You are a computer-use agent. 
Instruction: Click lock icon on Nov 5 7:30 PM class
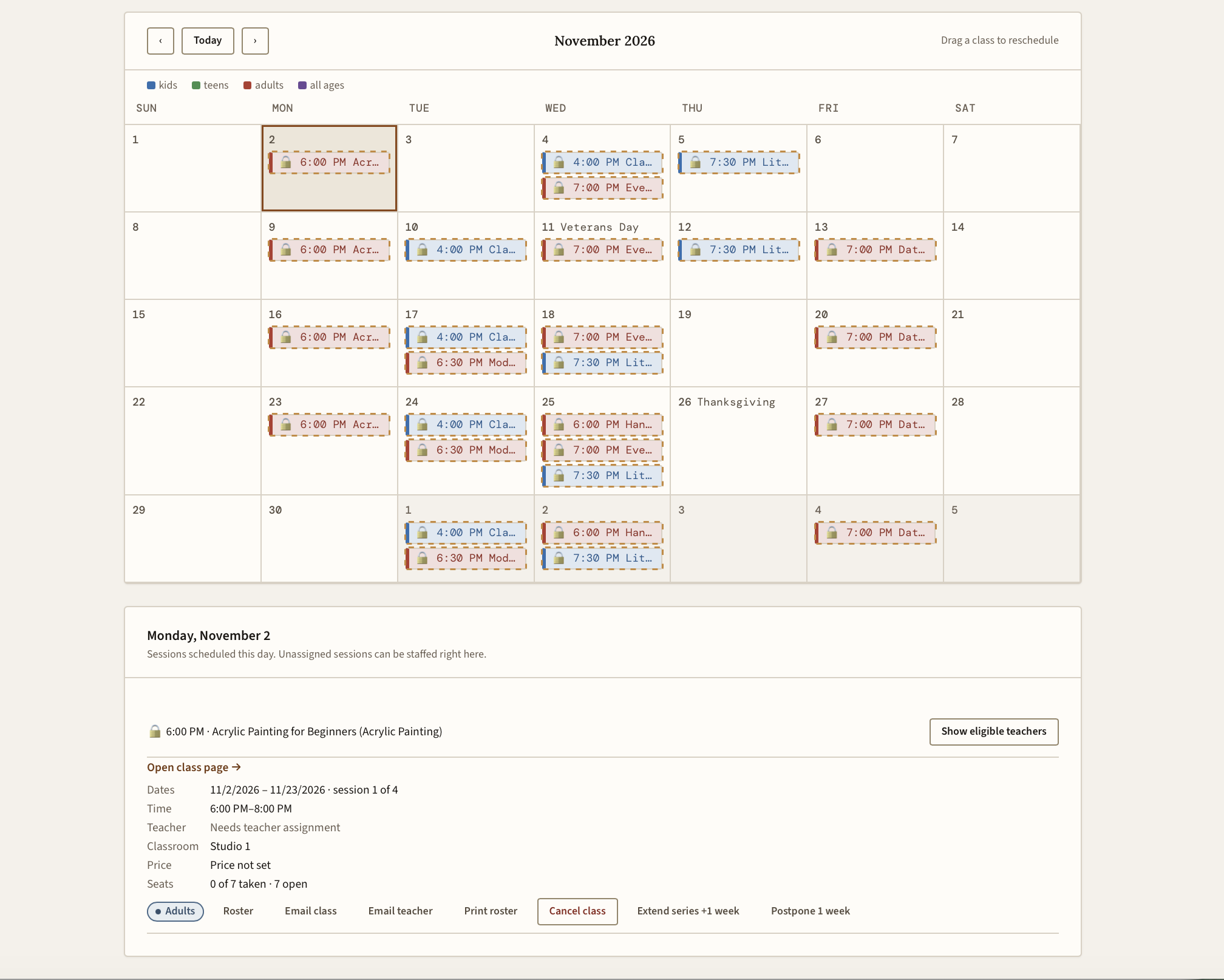click(696, 162)
